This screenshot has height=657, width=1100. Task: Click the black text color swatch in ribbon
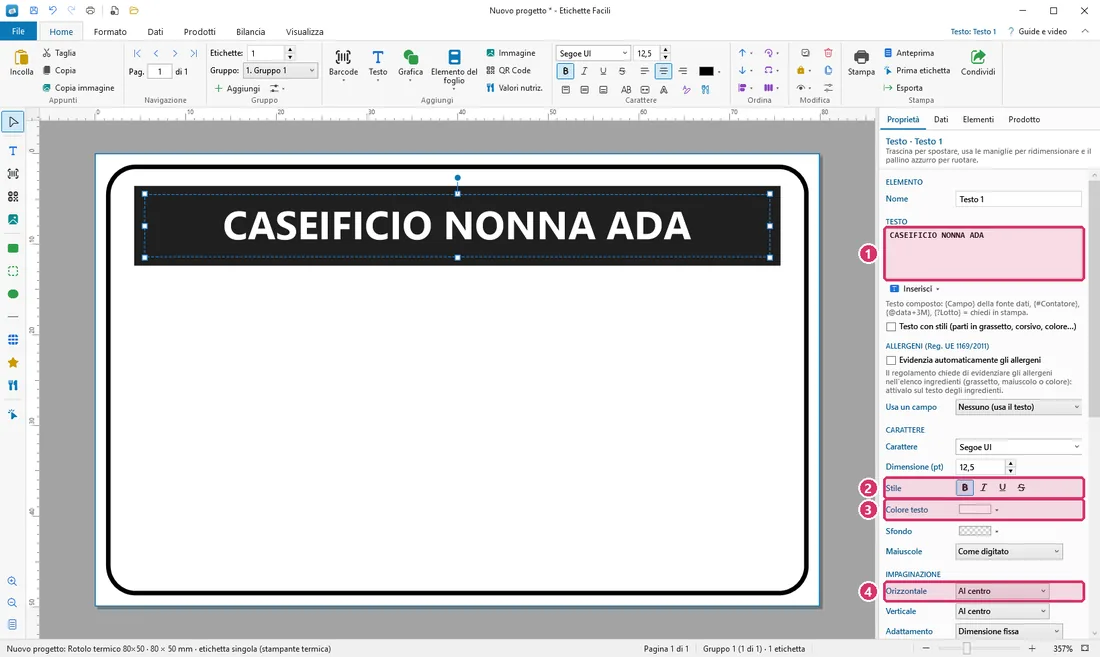706,71
